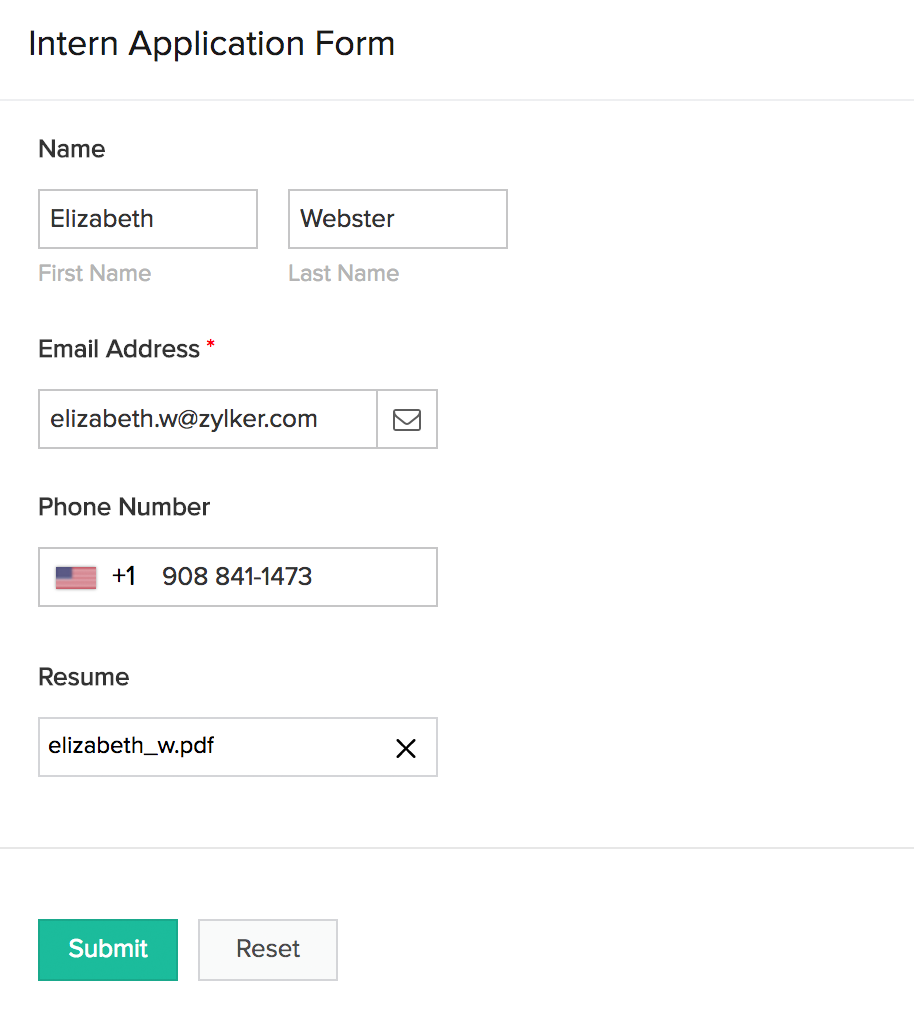Click the Phone Number label
Image resolution: width=914 pixels, height=1018 pixels.
(124, 507)
